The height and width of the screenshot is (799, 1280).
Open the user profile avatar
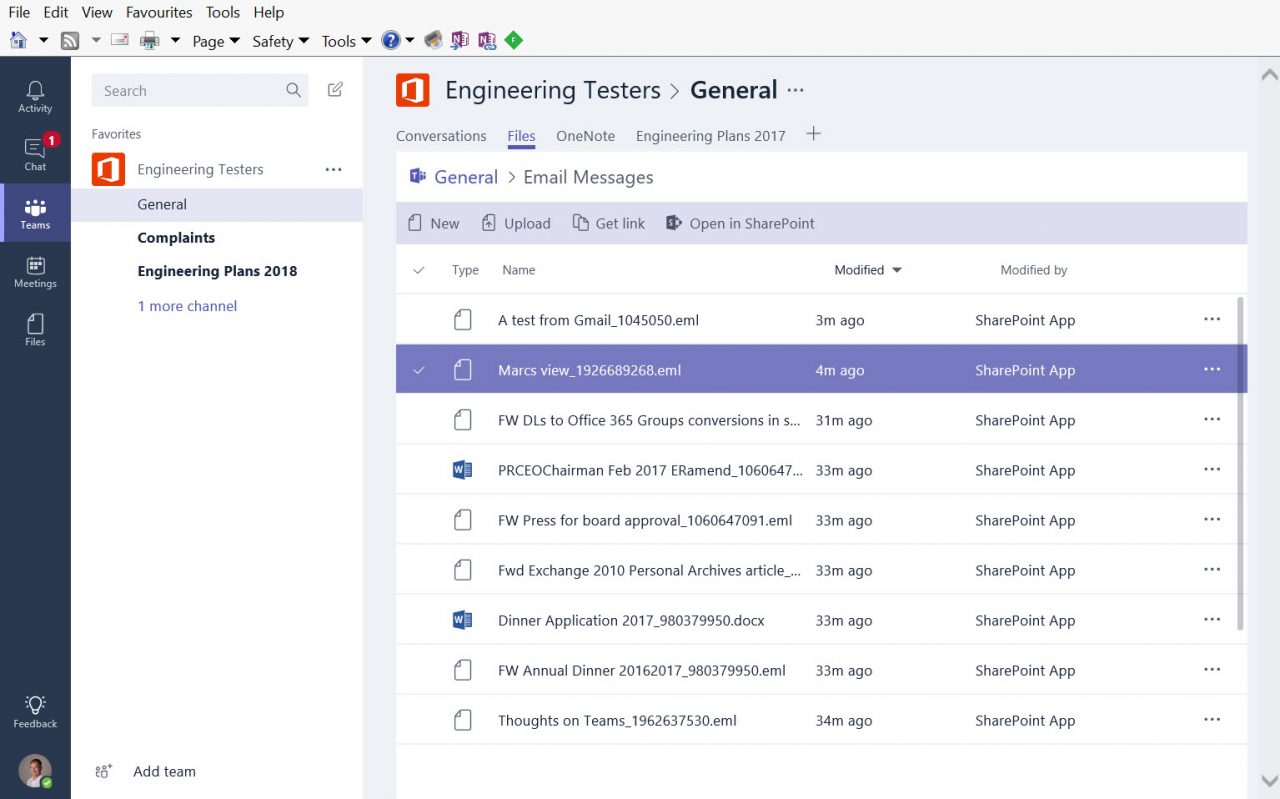(x=35, y=771)
